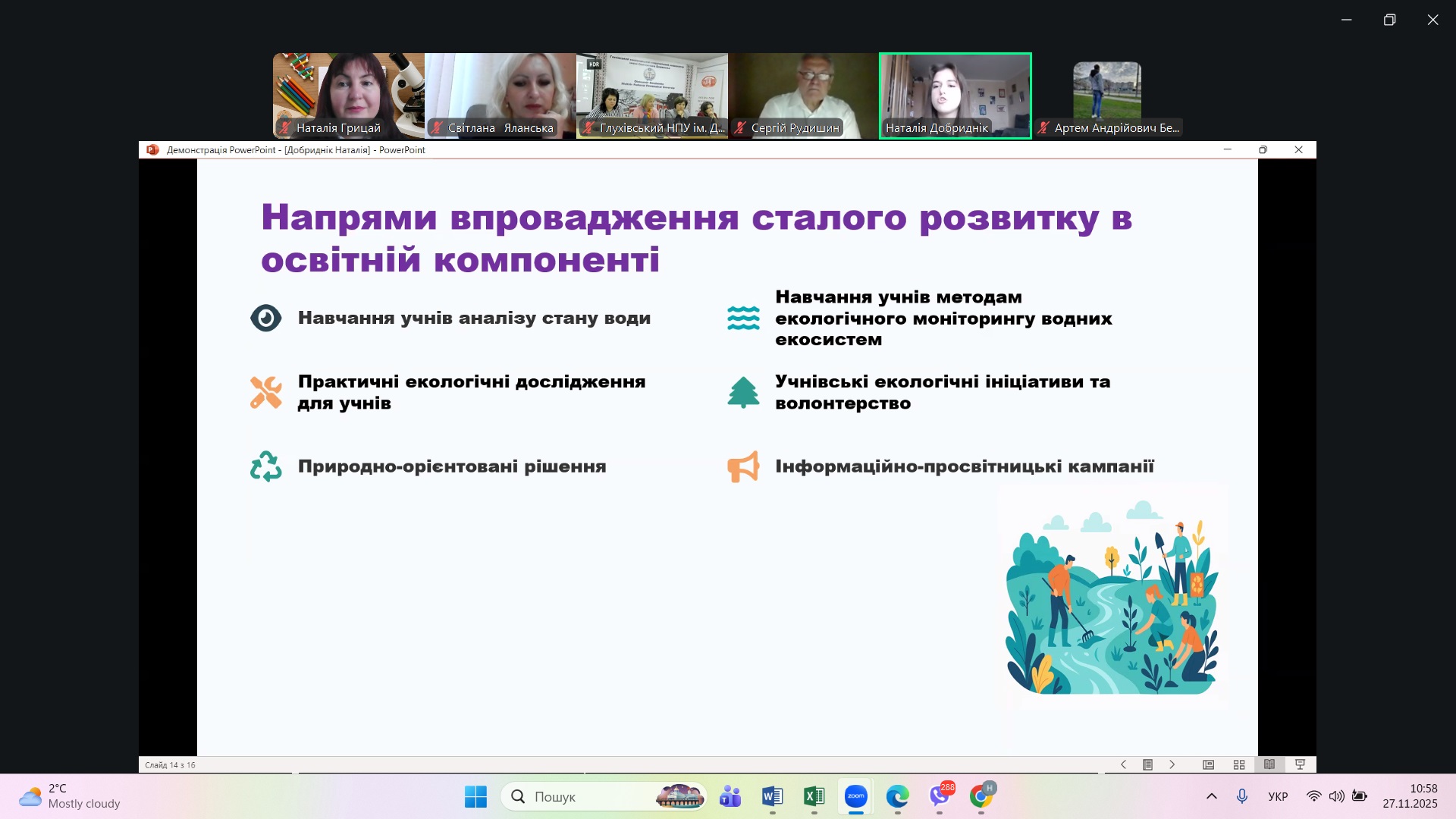Advance to next slide arrow
The width and height of the screenshot is (1456, 819).
coord(1172,764)
